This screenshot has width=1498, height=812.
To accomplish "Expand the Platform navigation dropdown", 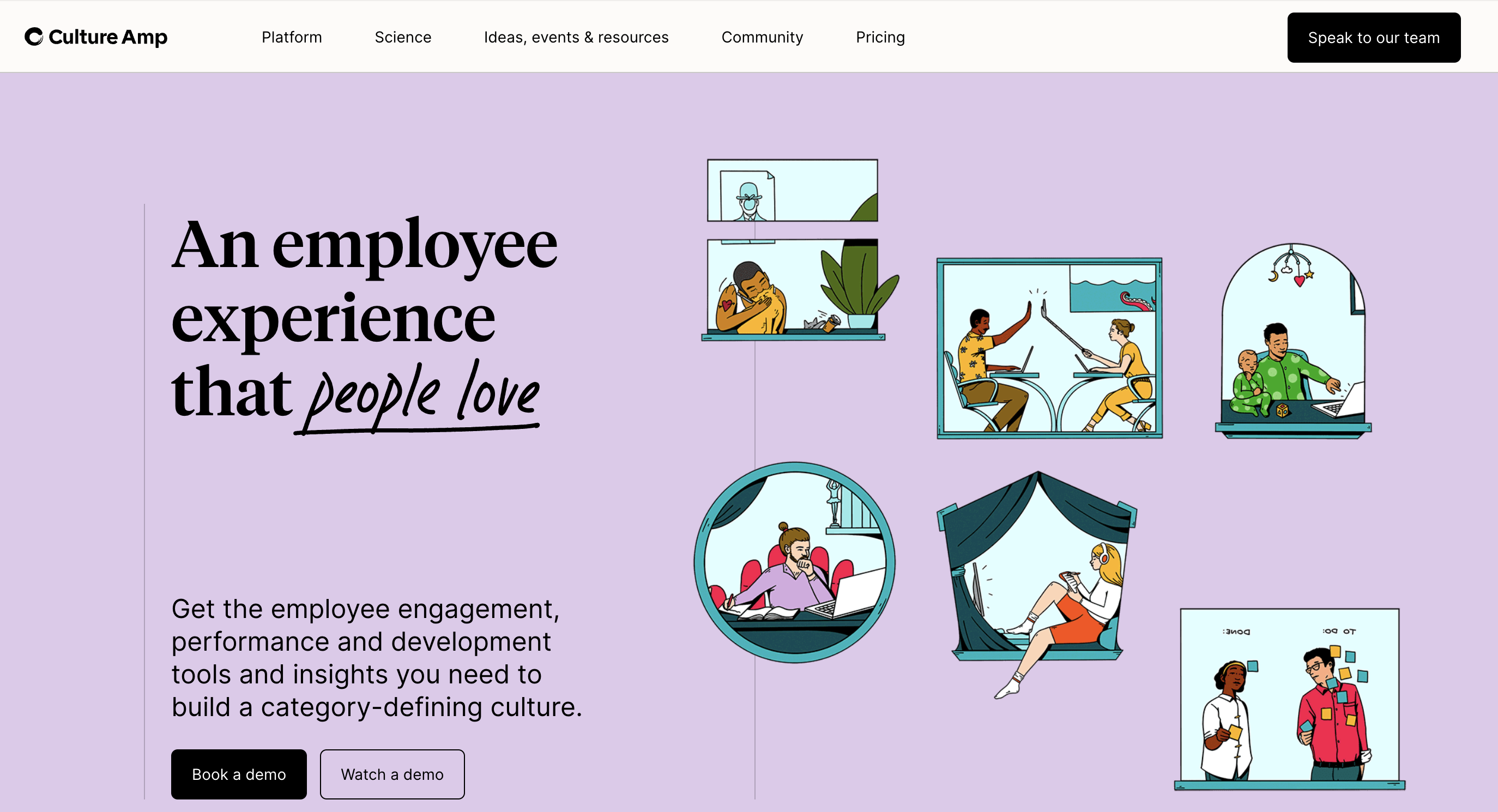I will pos(291,37).
